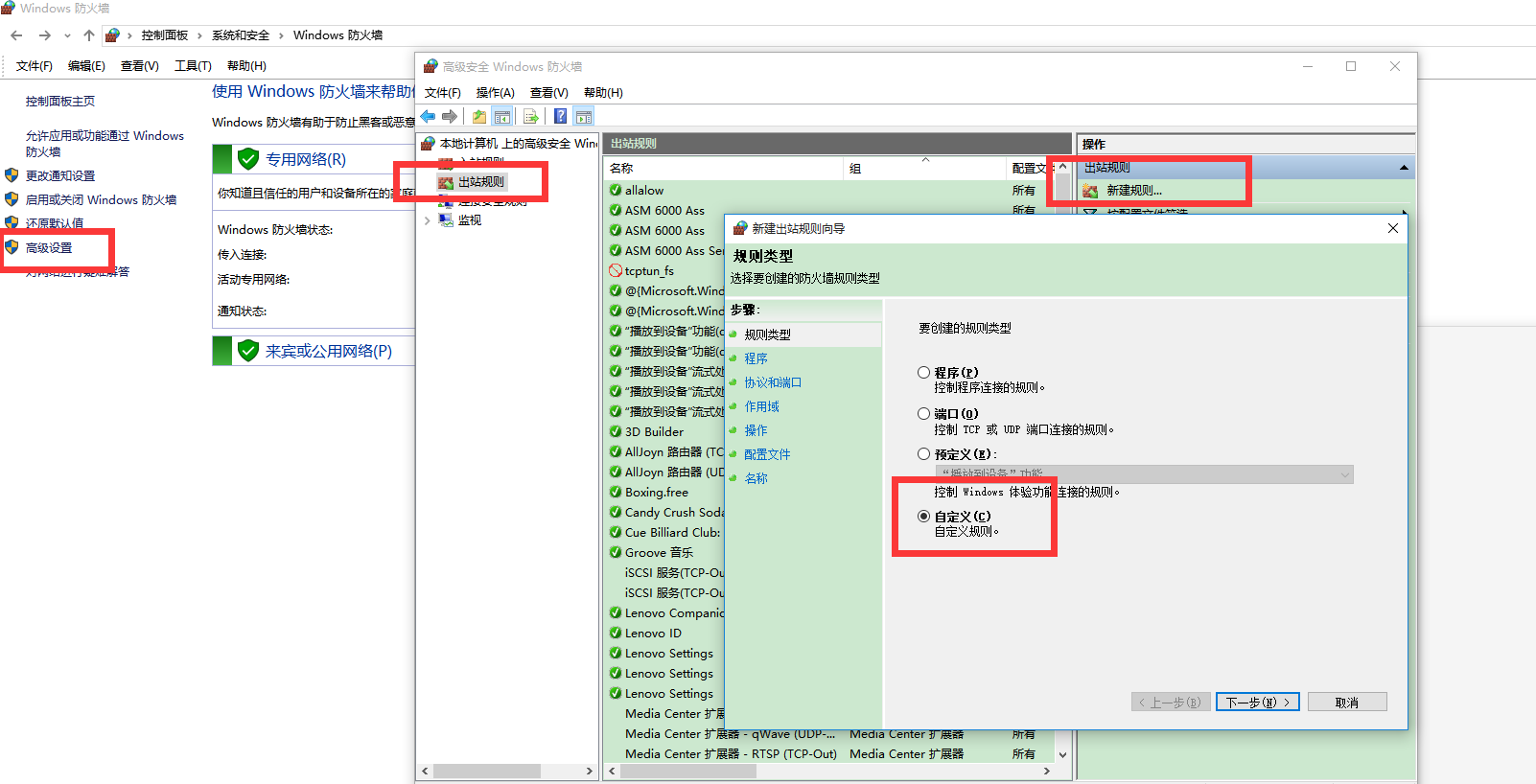Click the 下一步(N) button
This screenshot has height=784, width=1536.
[x=1258, y=703]
